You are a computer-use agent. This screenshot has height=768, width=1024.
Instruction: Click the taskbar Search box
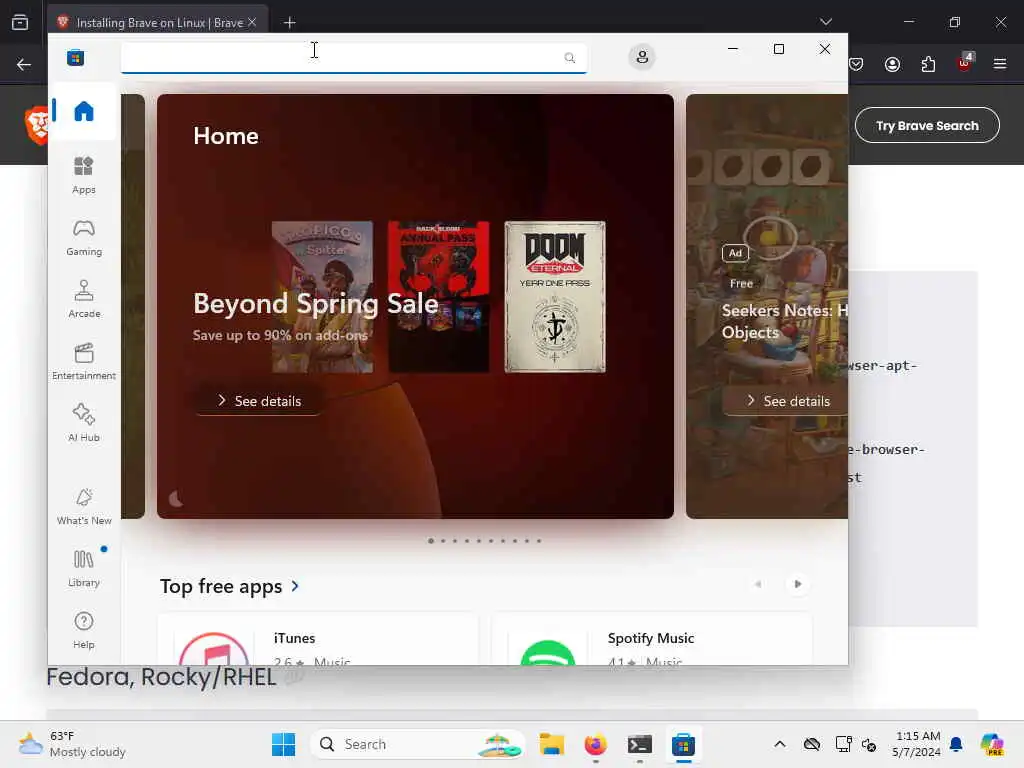tap(418, 744)
